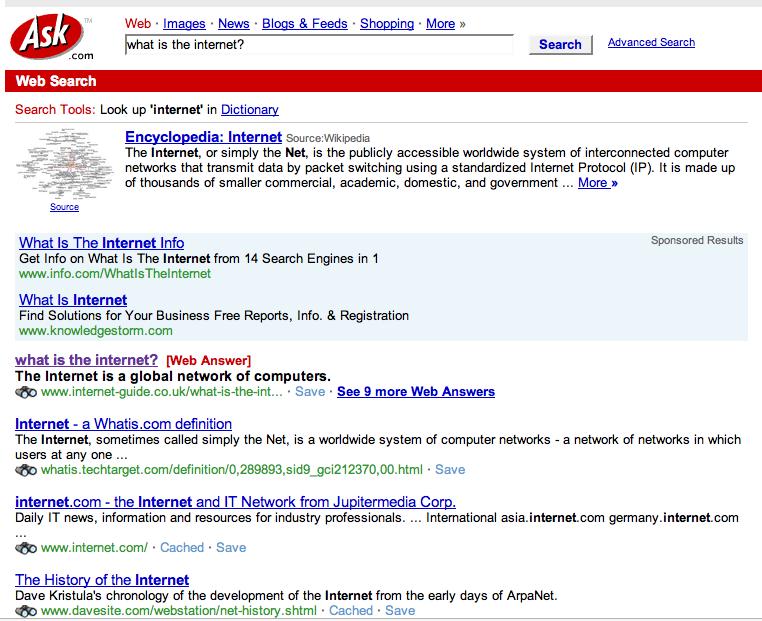Open Encyclopedia: Internet result title
Viewport: 762px width, 621px height.
point(203,137)
